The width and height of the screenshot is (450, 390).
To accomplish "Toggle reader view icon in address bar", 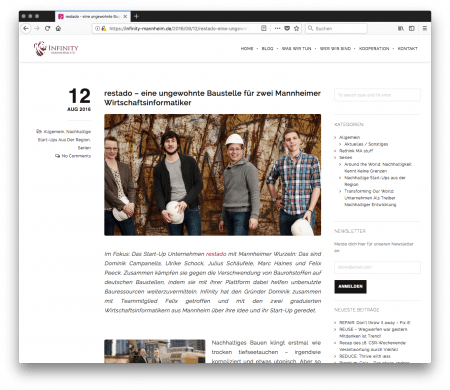I will [x=263, y=28].
